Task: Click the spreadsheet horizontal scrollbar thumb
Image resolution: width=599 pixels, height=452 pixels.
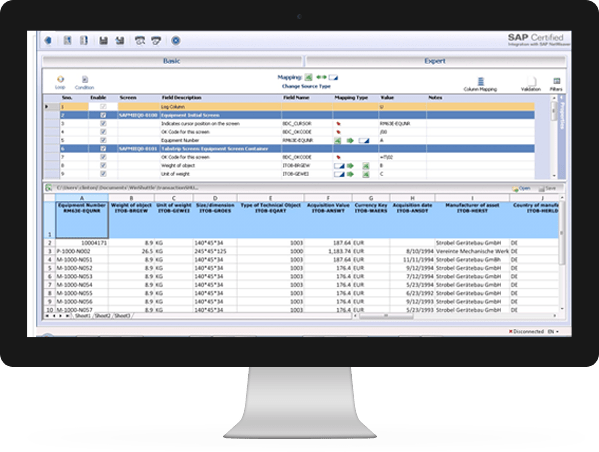Action: 386,316
